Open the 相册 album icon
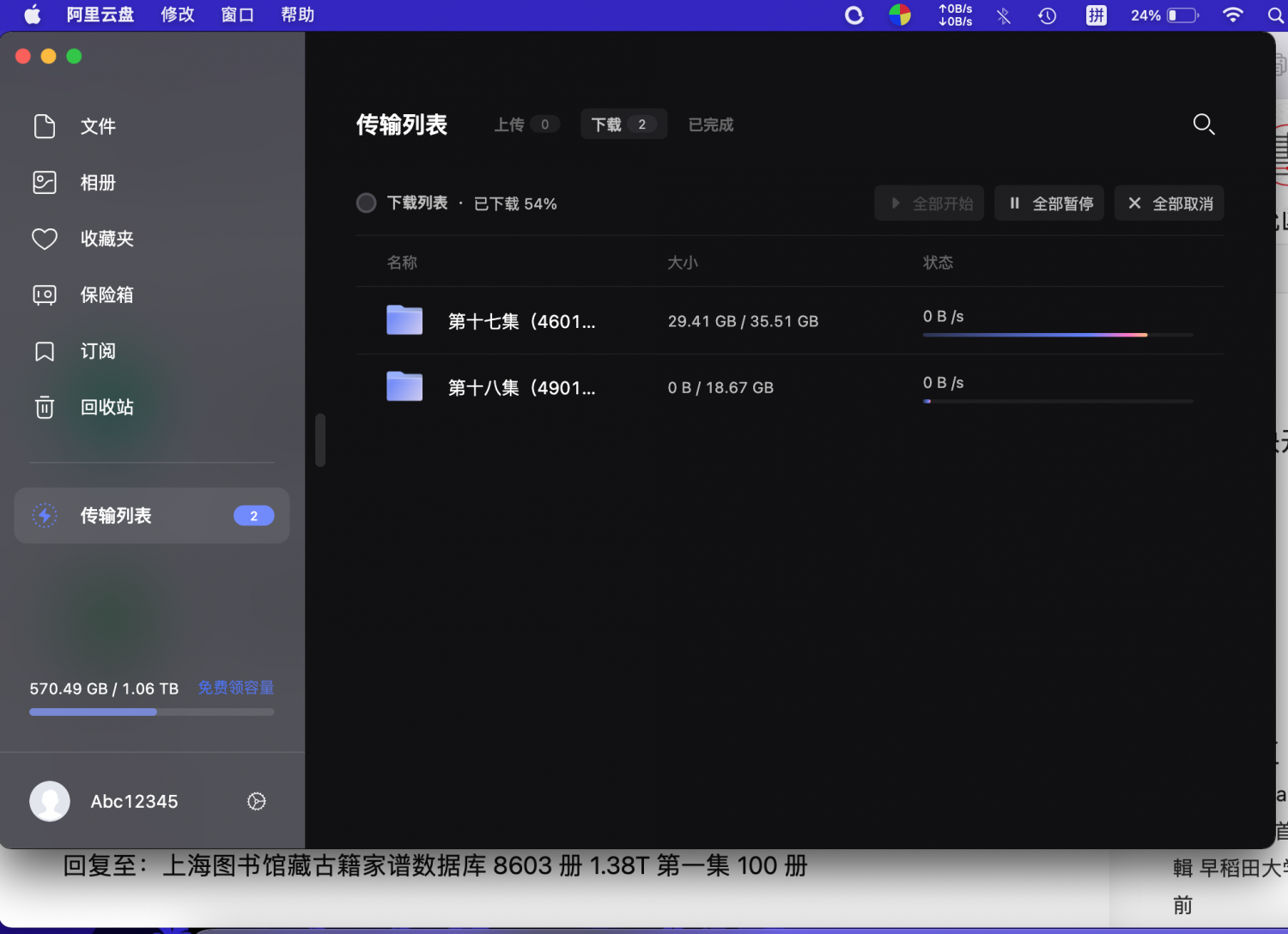This screenshot has width=1288, height=934. [x=45, y=183]
